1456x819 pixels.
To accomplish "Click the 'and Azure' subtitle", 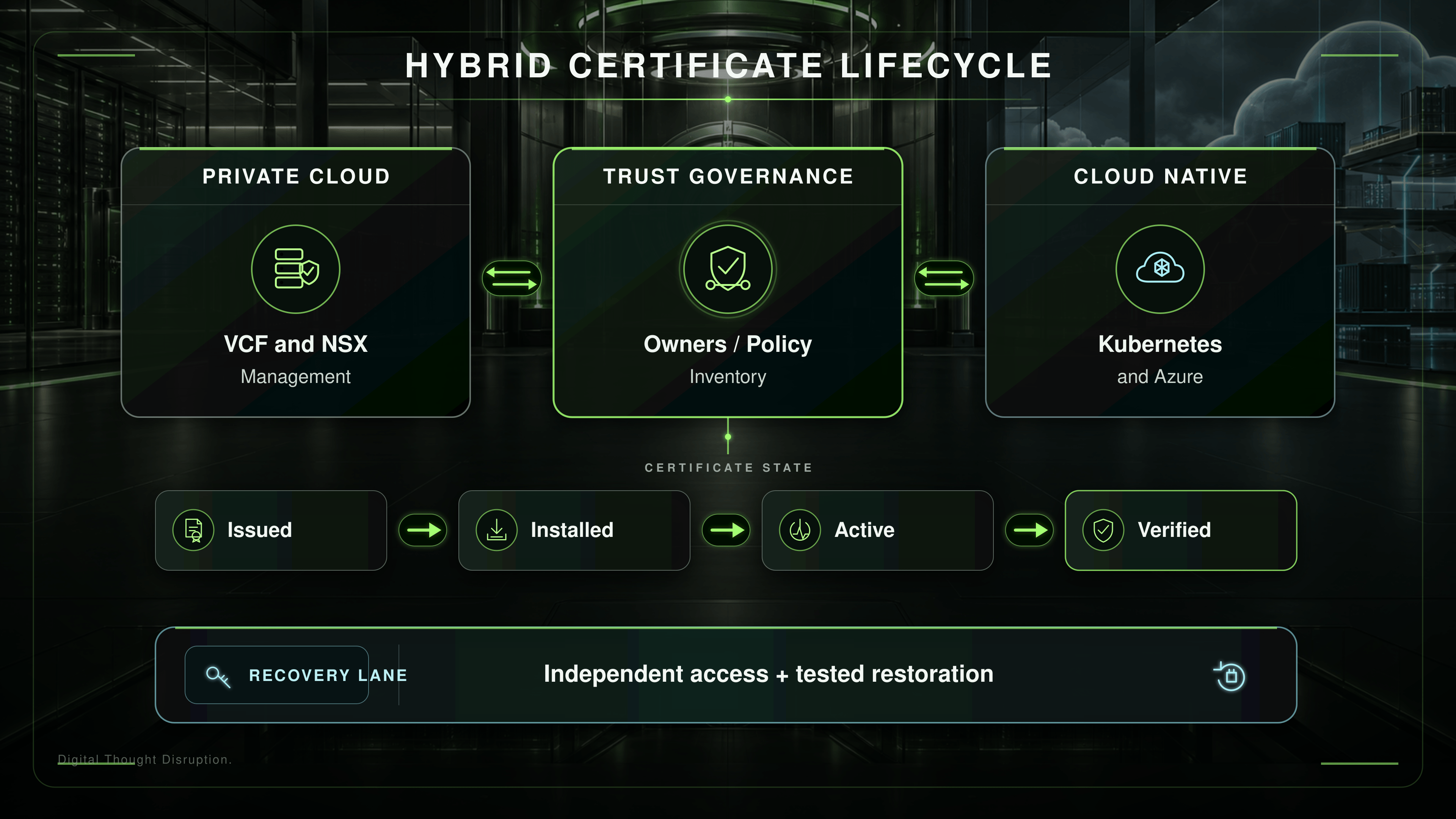I will pyautogui.click(x=1160, y=377).
